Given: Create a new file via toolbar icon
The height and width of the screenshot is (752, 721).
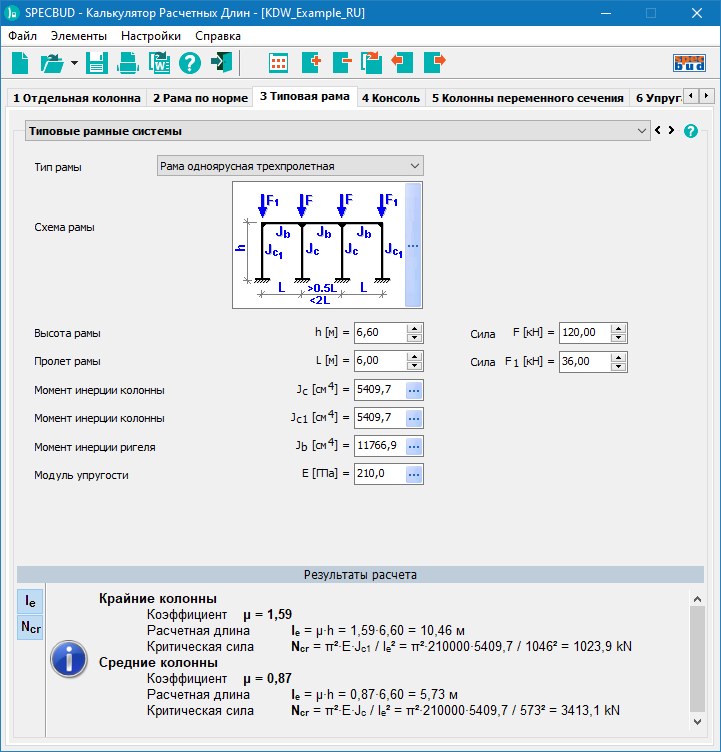Looking at the screenshot, I should (x=20, y=63).
